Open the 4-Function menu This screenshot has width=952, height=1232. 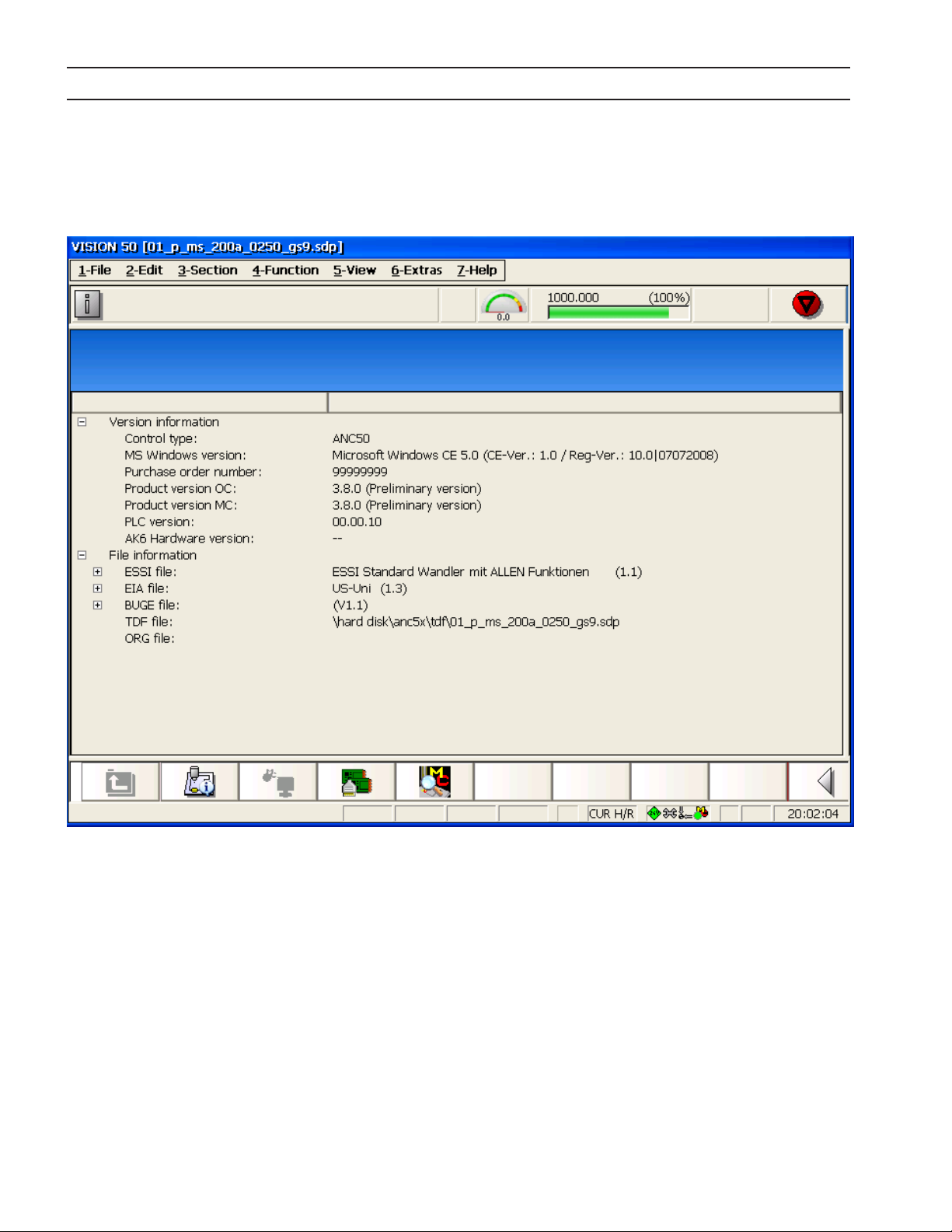(x=285, y=270)
